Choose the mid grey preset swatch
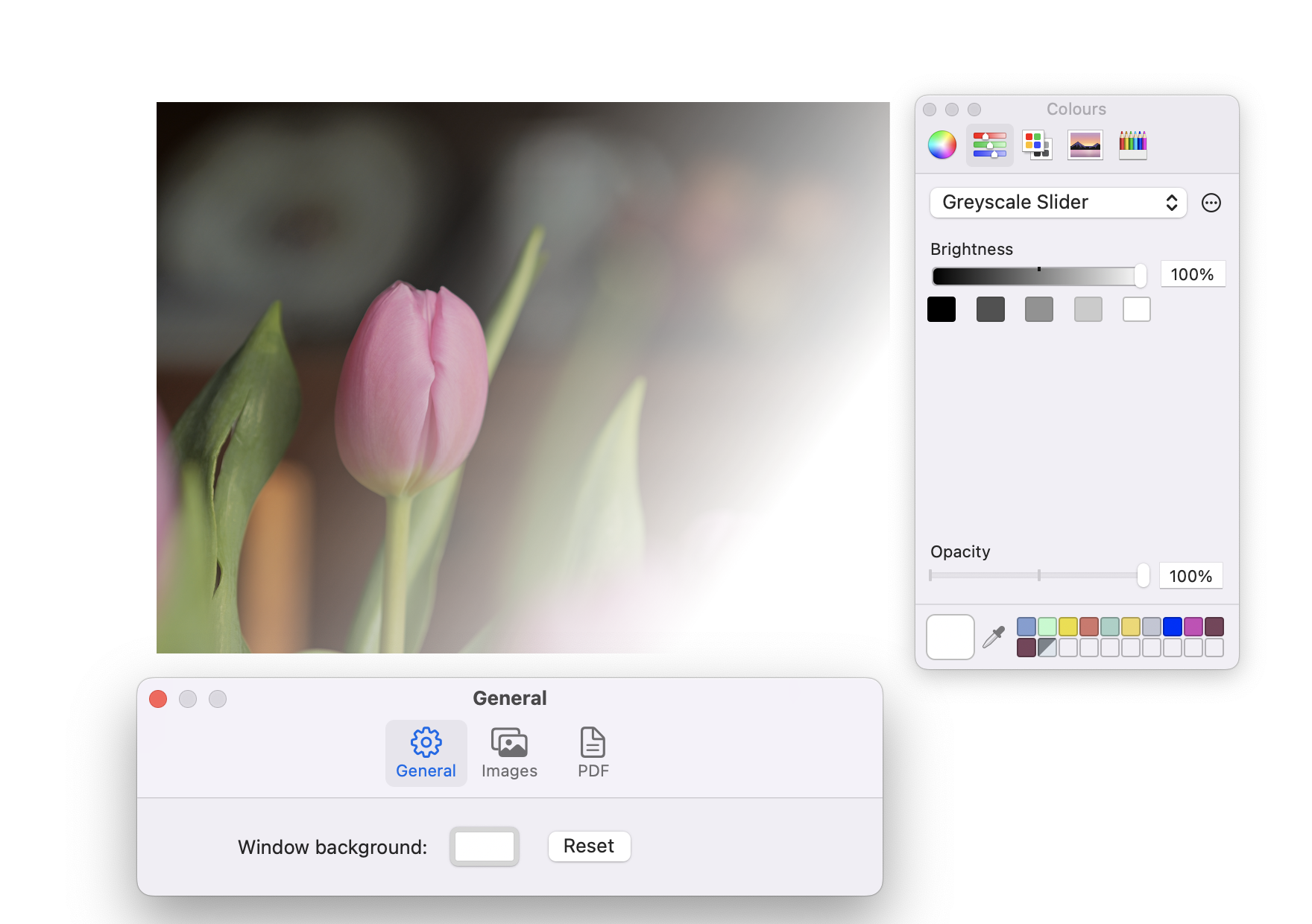Image resolution: width=1312 pixels, height=924 pixels. (x=1039, y=309)
